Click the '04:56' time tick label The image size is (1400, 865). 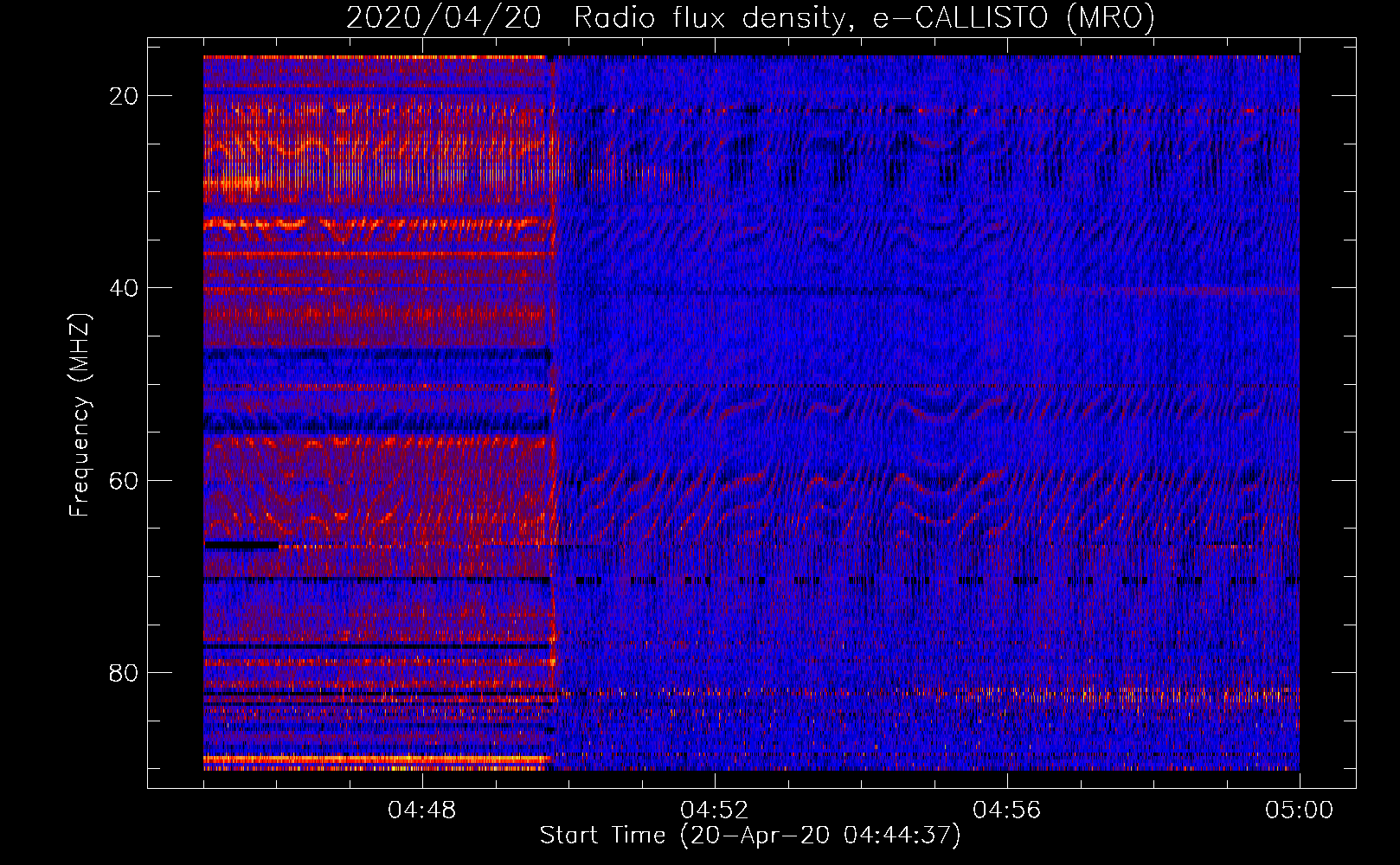1007,811
